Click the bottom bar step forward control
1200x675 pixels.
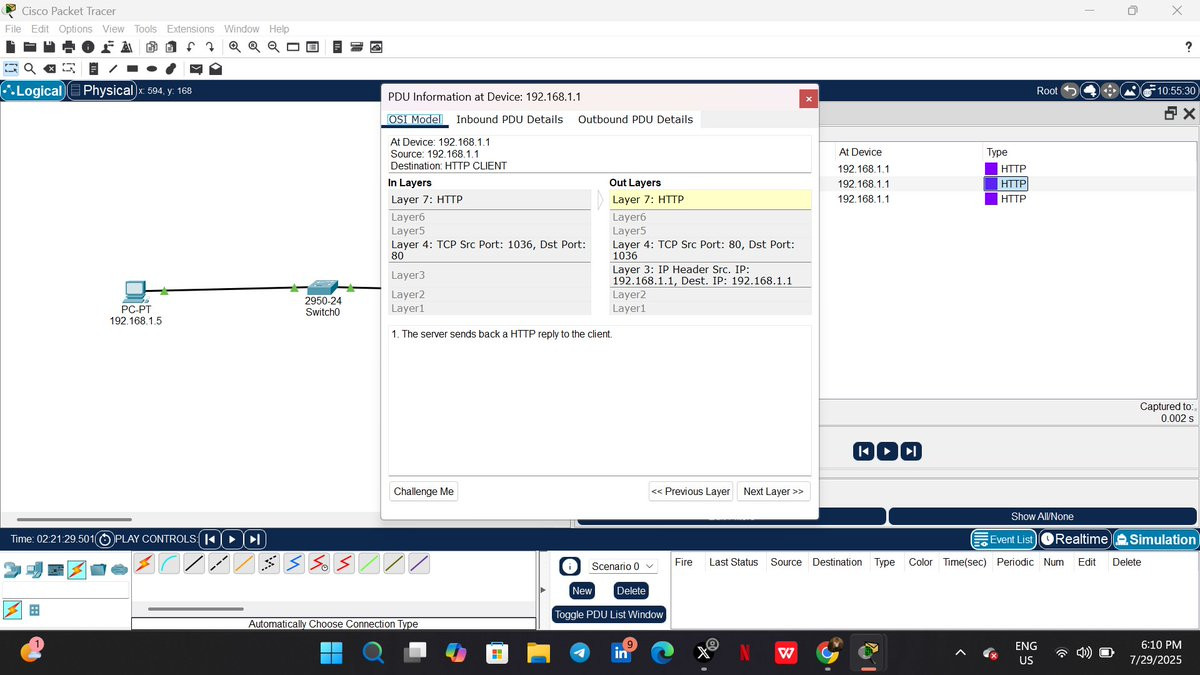point(255,539)
